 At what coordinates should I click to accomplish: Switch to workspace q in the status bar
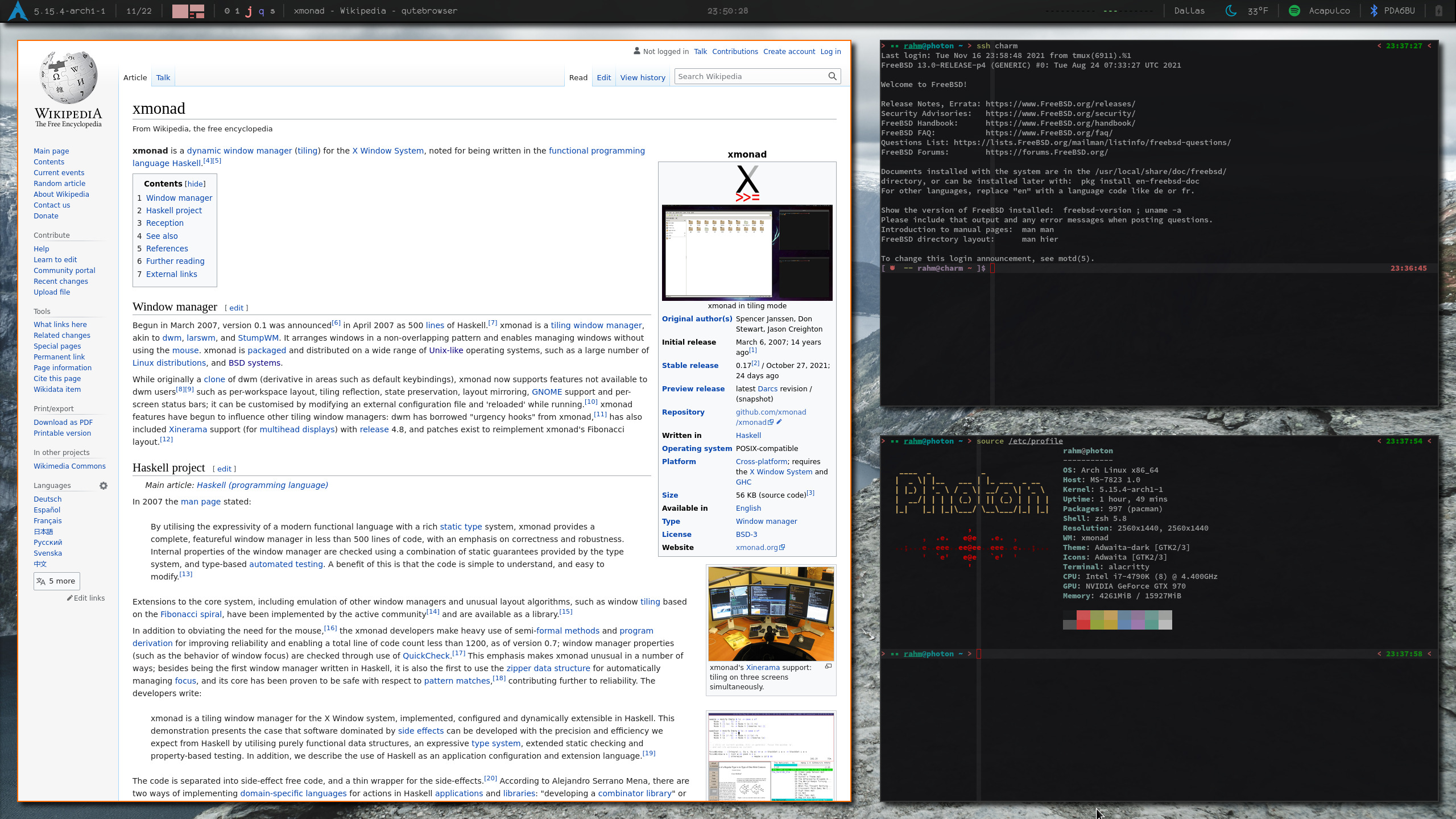[x=262, y=10]
